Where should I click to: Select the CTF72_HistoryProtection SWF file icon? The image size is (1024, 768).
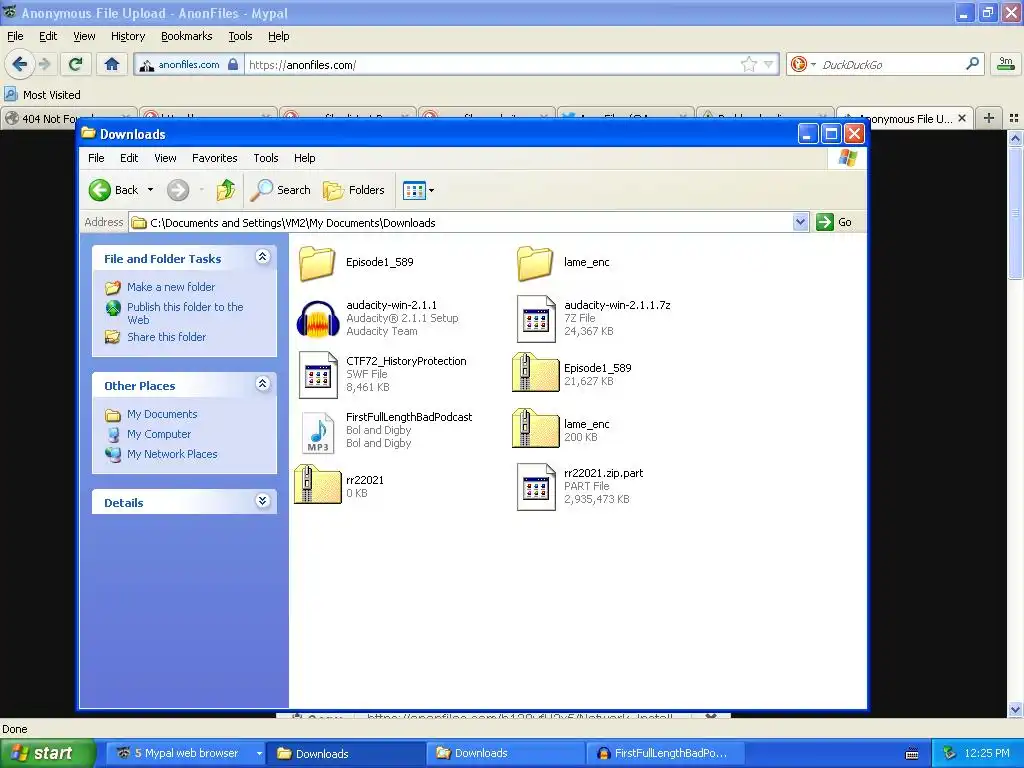[x=317, y=375]
